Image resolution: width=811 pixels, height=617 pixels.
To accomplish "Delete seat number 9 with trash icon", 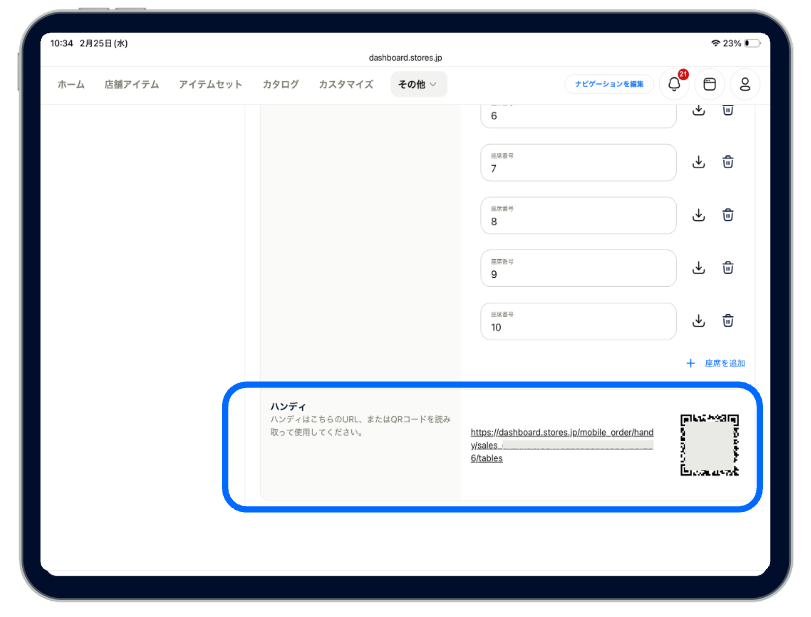I will tap(728, 268).
